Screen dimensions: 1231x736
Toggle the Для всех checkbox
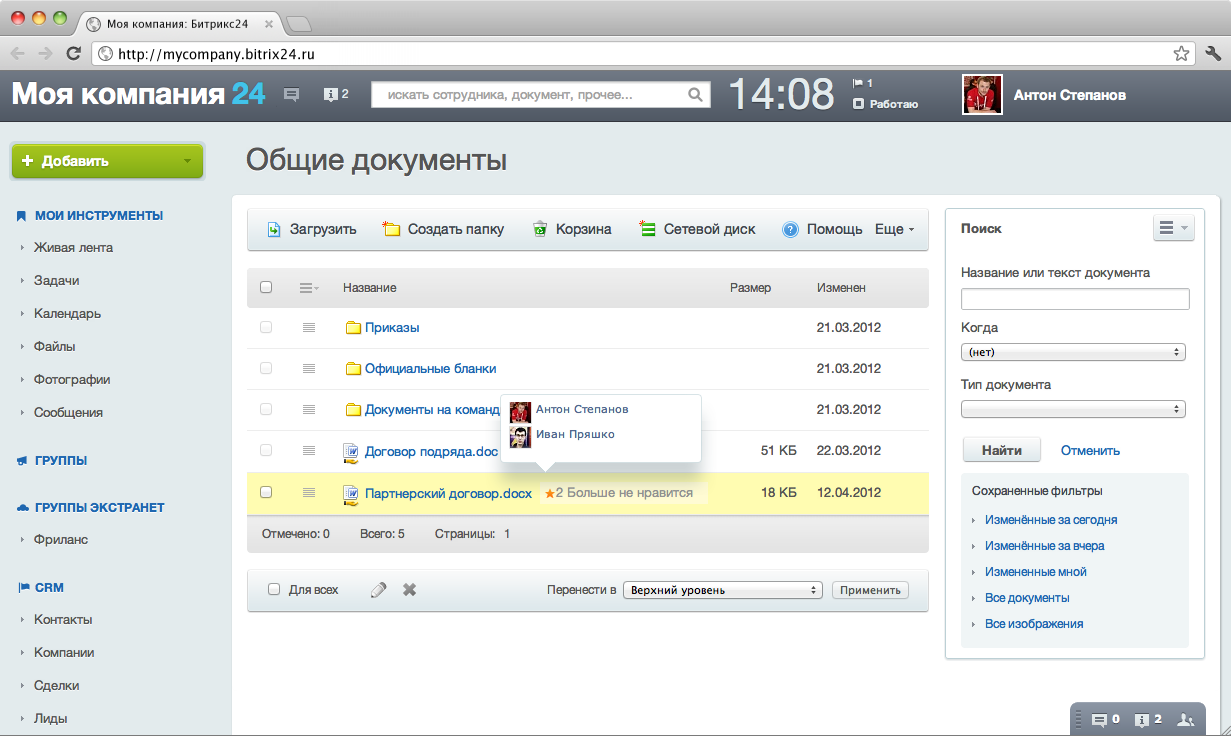274,590
